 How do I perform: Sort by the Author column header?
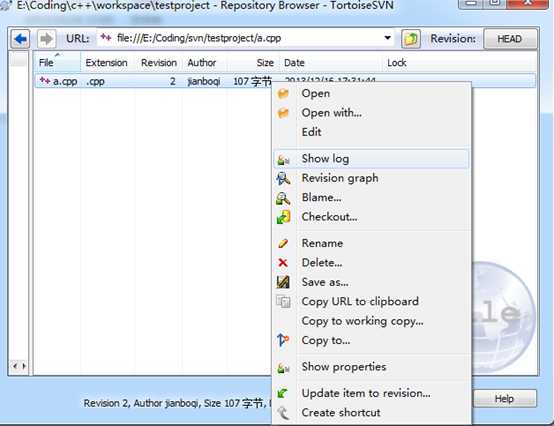tap(204, 63)
